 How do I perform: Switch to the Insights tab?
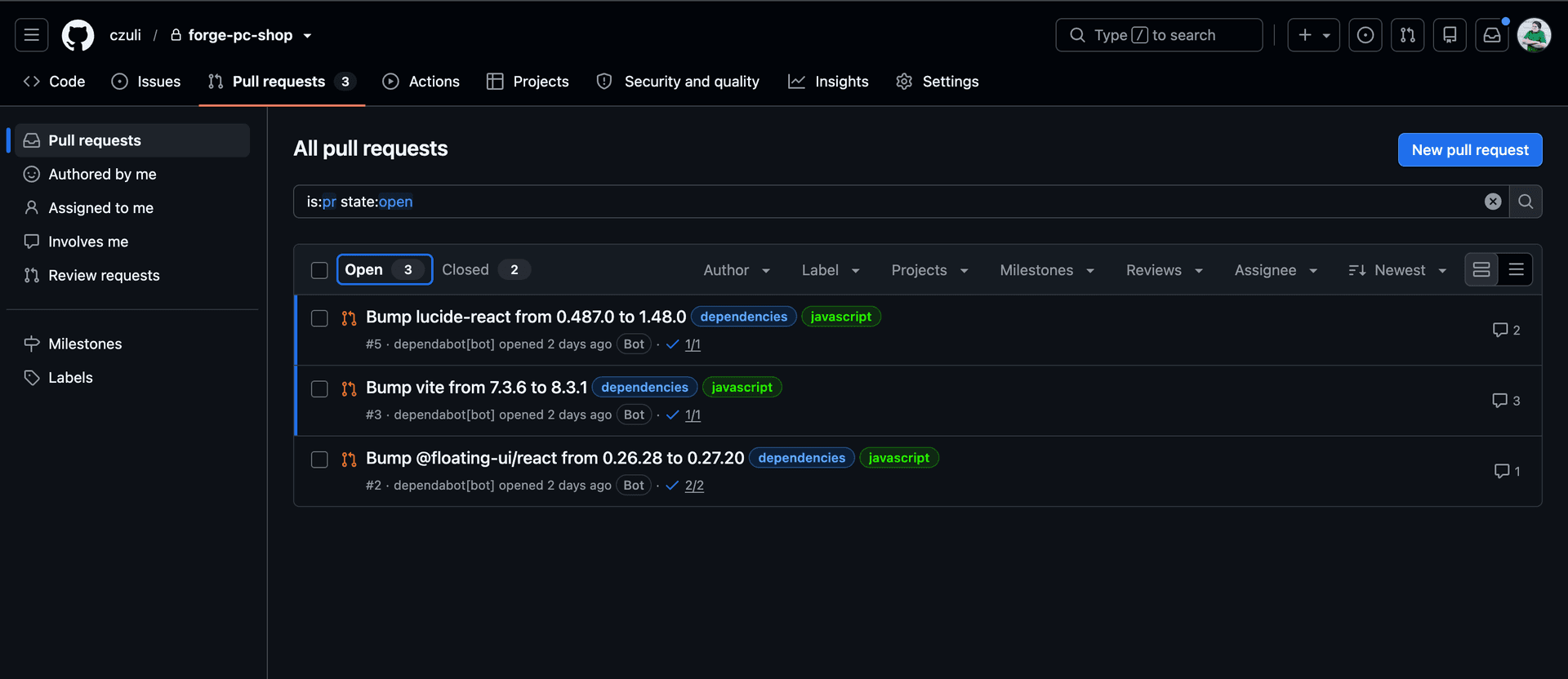point(828,82)
